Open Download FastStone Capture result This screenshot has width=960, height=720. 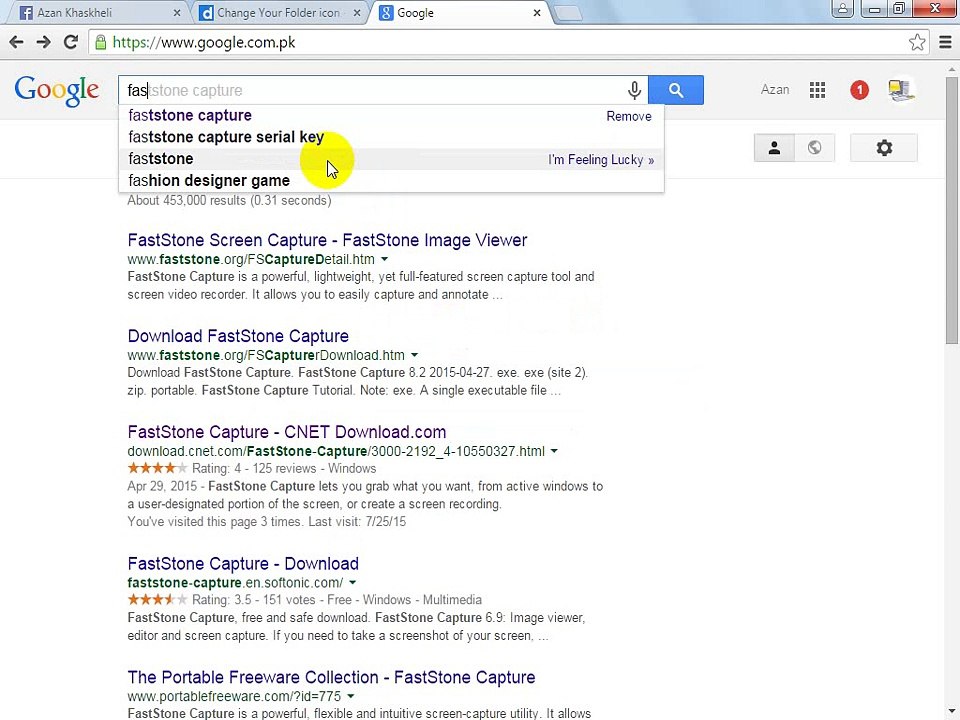pos(238,336)
